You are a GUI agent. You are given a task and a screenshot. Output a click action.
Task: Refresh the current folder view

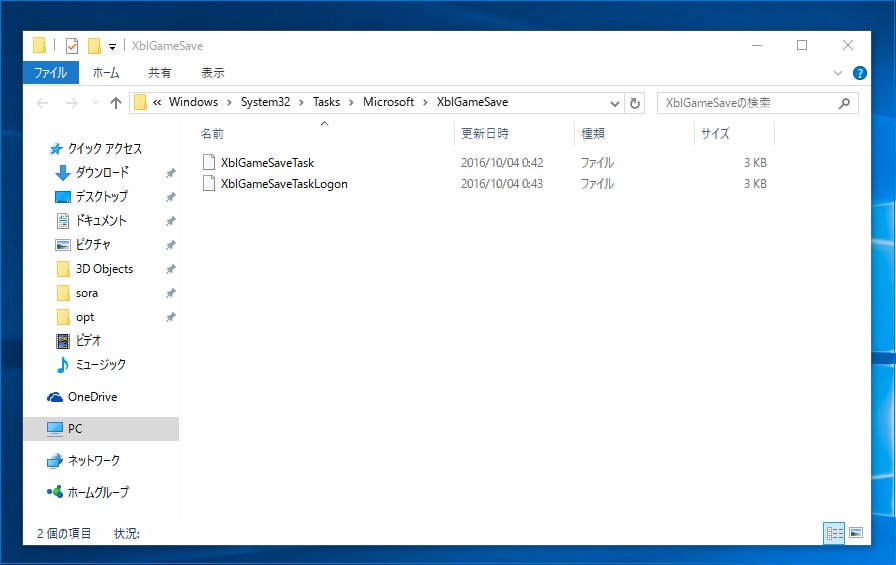tap(635, 103)
